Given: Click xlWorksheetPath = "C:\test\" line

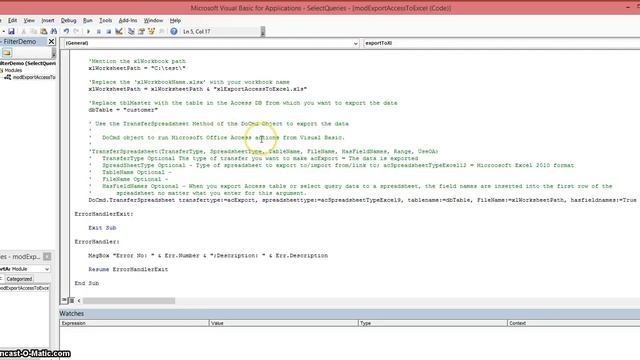Looking at the screenshot, I should [x=137, y=68].
